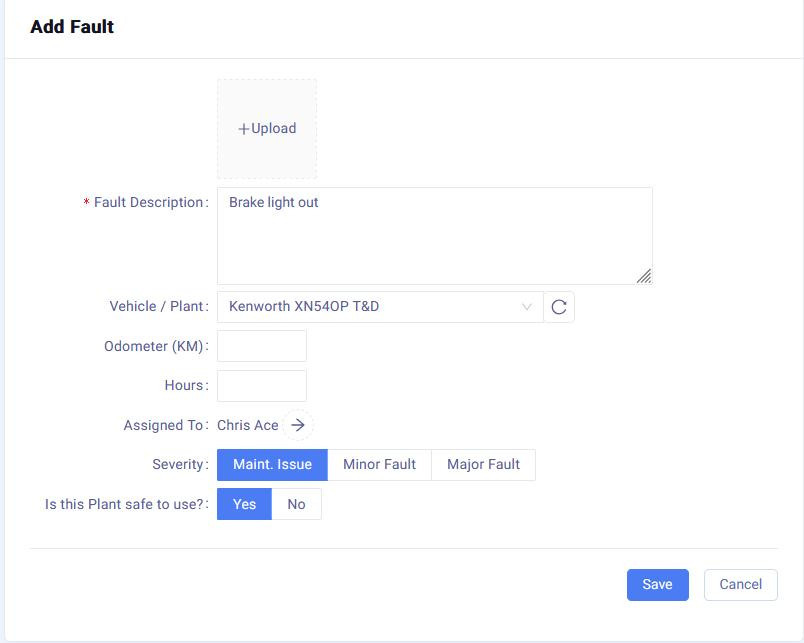Grab the textarea resize handle corner
Viewport: 804px width, 643px height.
point(644,276)
